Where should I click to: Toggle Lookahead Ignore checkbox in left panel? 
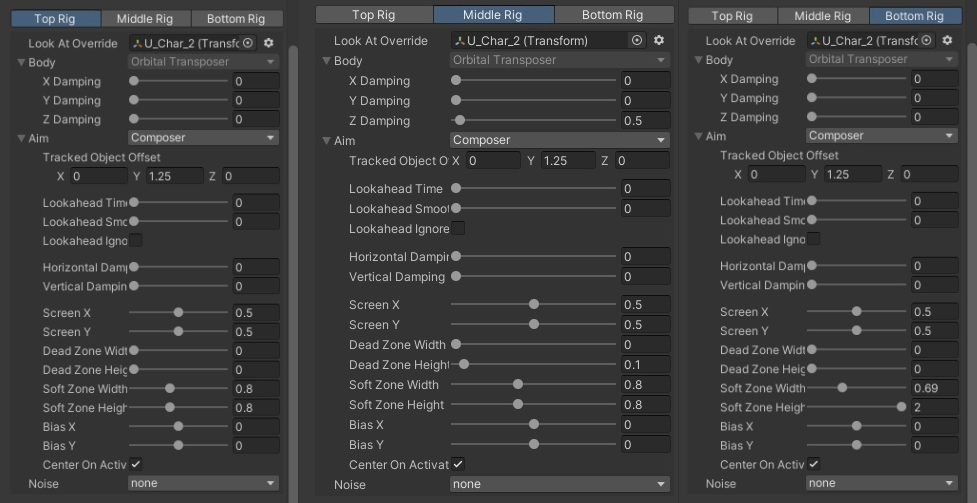[135, 241]
